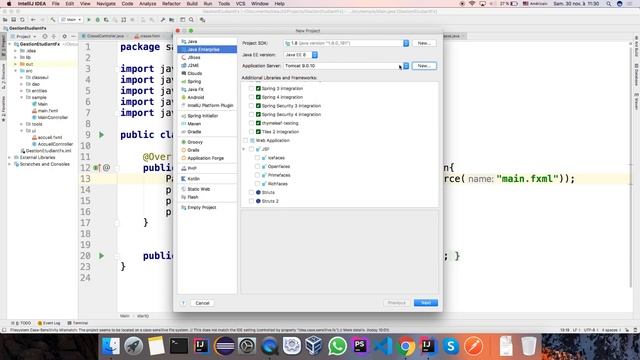Open Skype from the Dock

point(451,346)
